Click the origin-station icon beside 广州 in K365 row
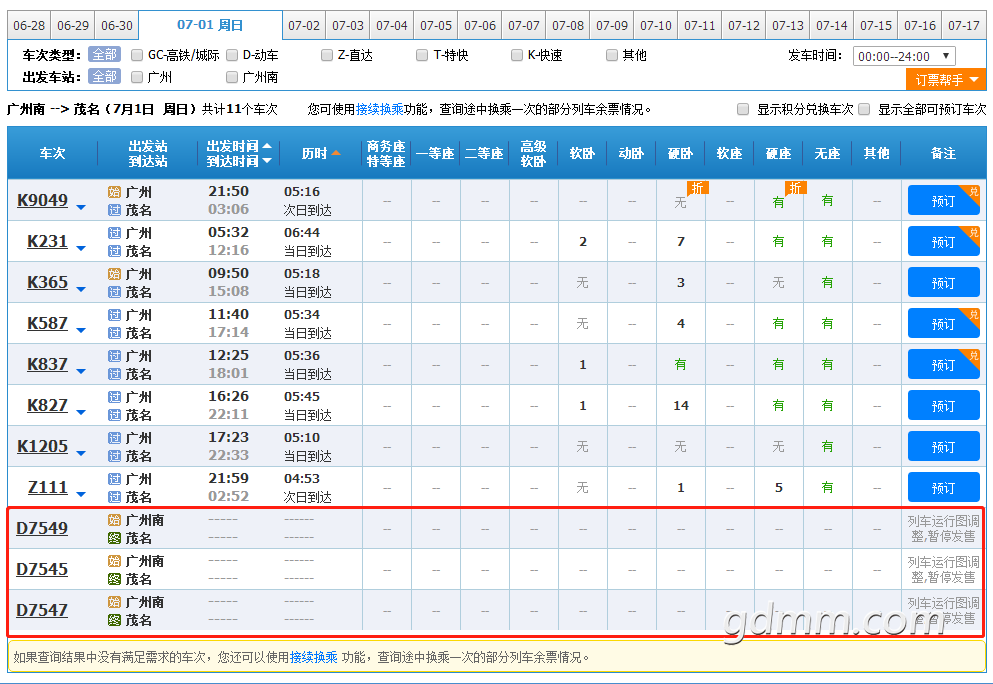Image resolution: width=993 pixels, height=684 pixels. (x=114, y=274)
